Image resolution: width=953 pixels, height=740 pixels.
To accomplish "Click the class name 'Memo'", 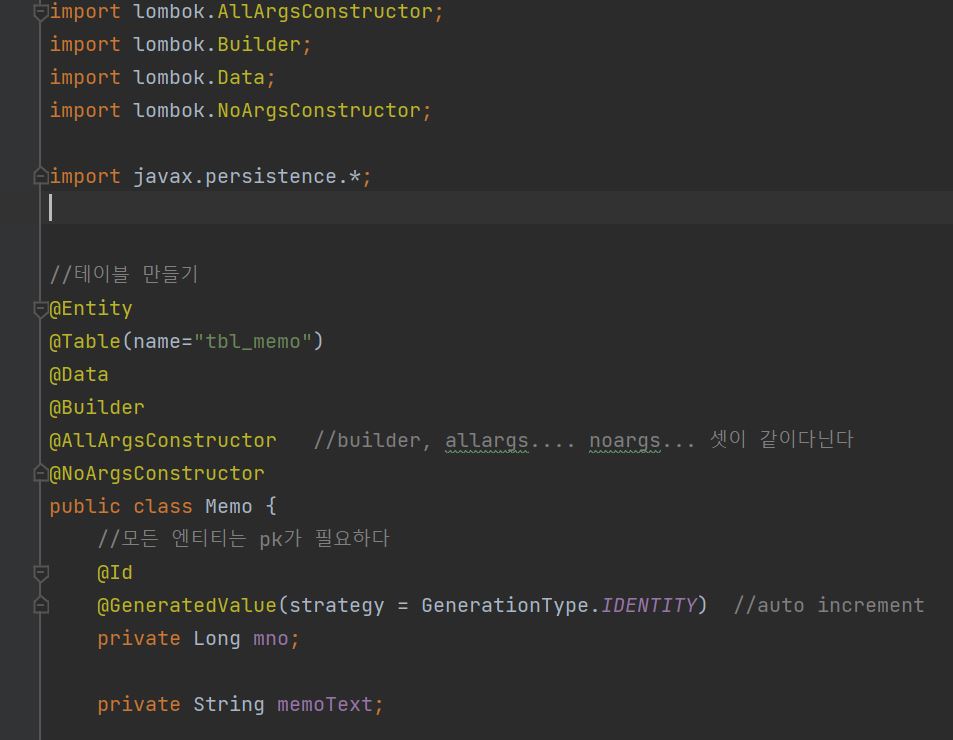I will pos(229,506).
